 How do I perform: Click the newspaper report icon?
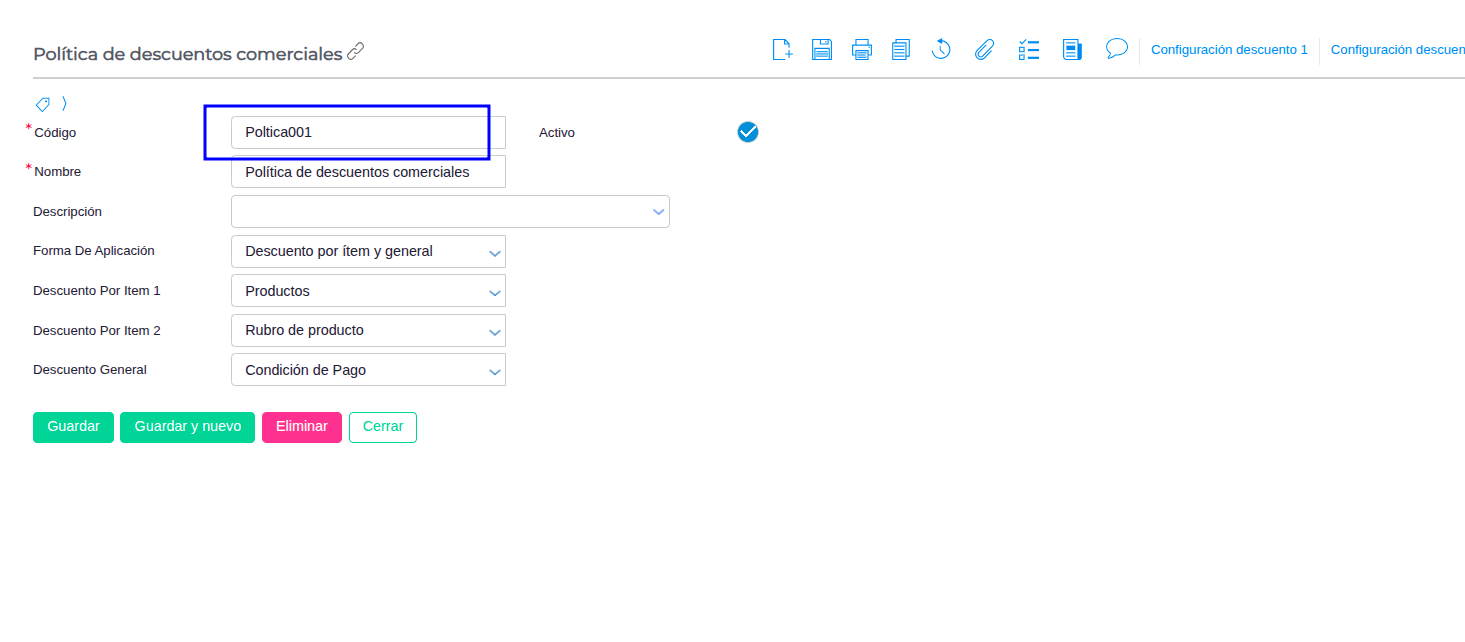1073,50
